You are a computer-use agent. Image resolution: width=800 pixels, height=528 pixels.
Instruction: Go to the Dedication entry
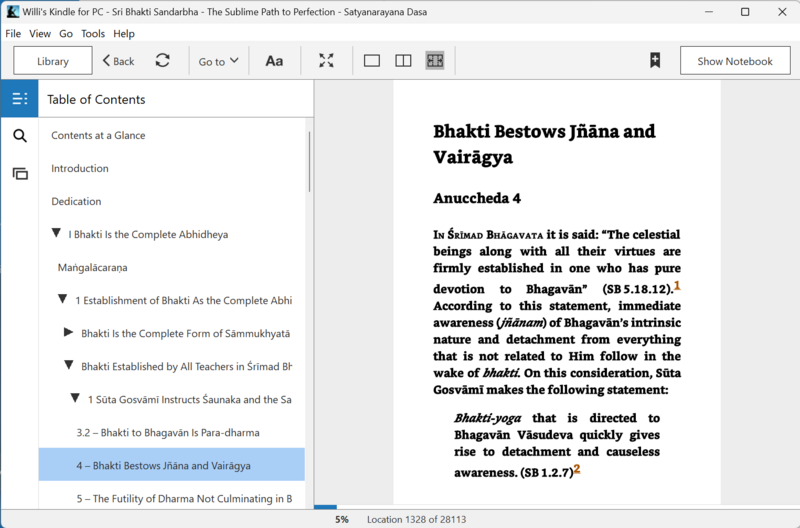tap(76, 202)
